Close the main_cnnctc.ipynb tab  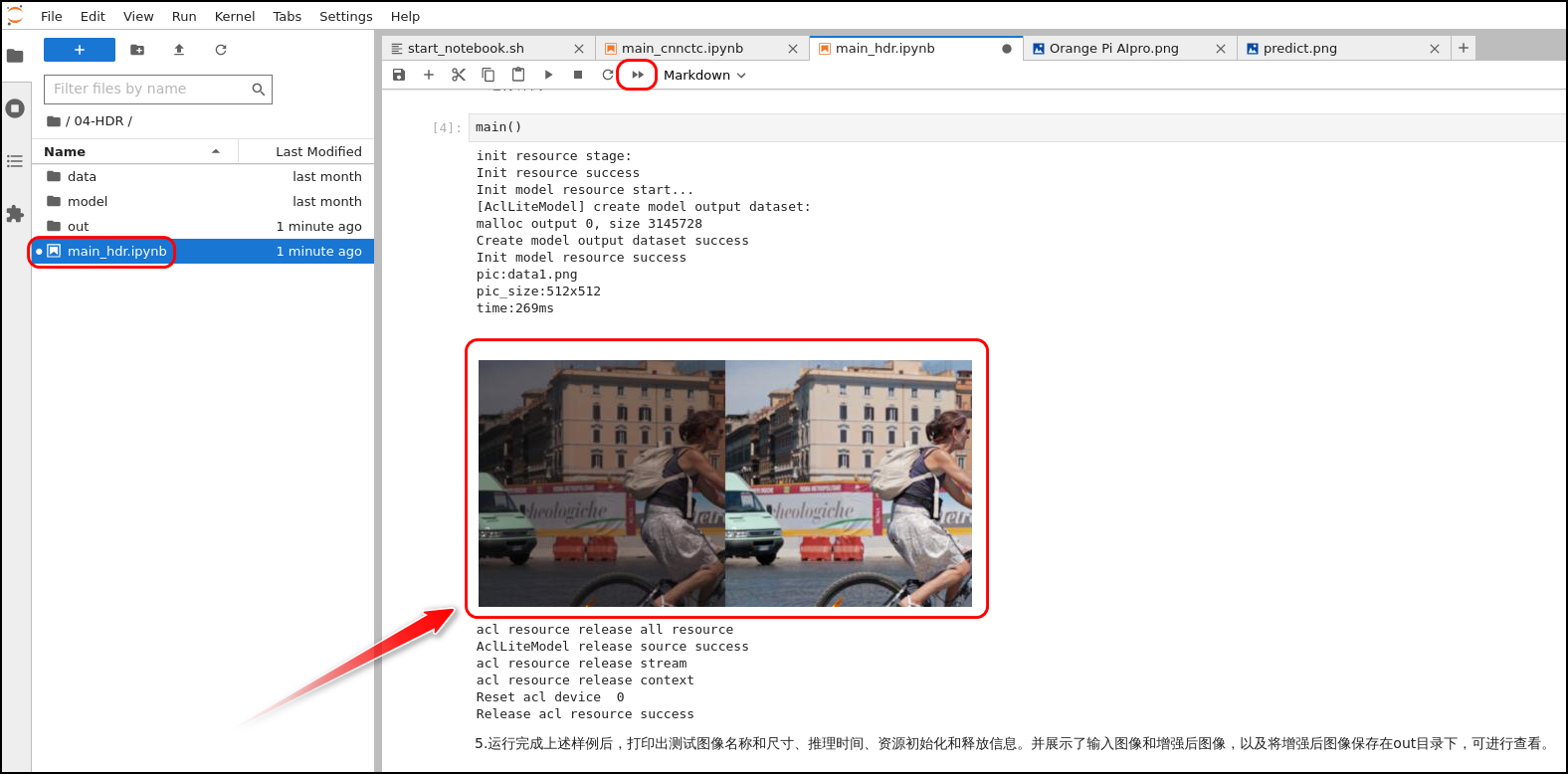(x=793, y=49)
